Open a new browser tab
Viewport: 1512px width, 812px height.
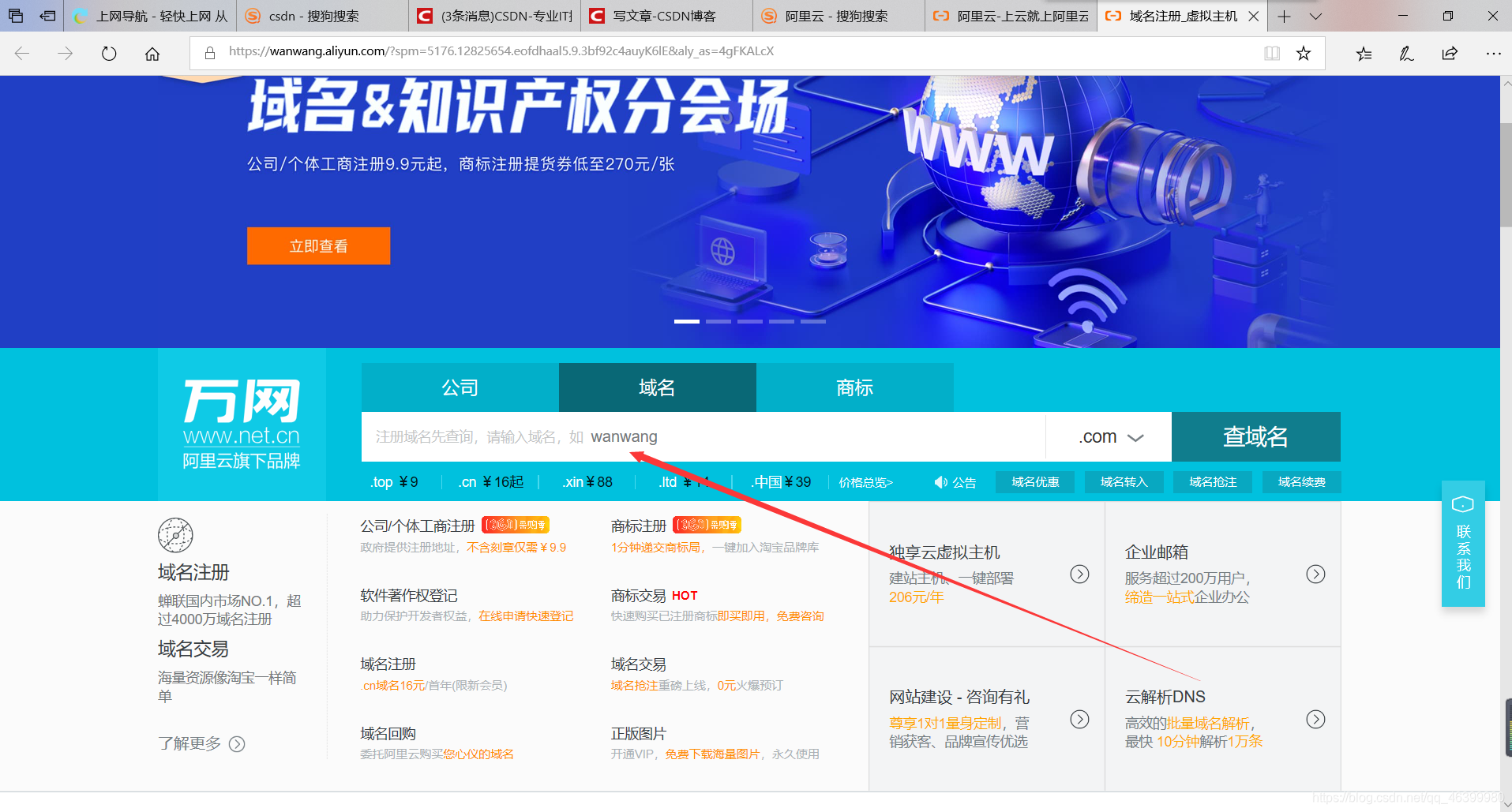[1285, 16]
